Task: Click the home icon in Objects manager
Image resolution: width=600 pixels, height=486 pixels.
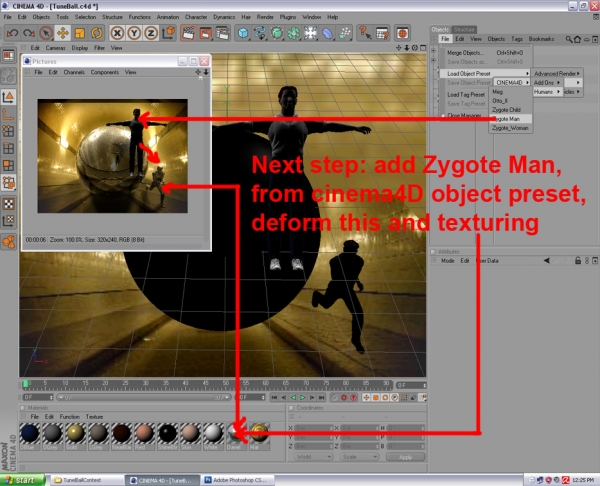Action: (x=577, y=39)
